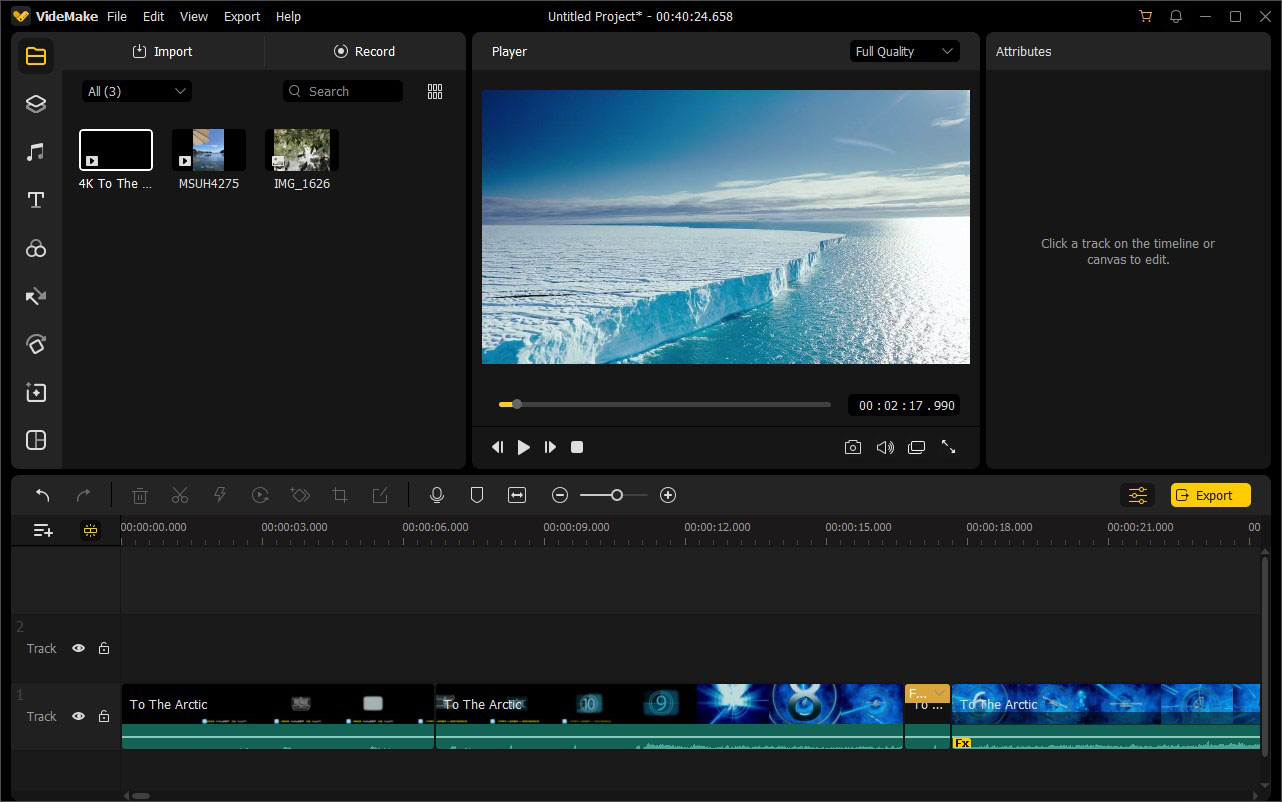Open the Export menu in the menu bar
The width and height of the screenshot is (1282, 802).
pyautogui.click(x=241, y=16)
